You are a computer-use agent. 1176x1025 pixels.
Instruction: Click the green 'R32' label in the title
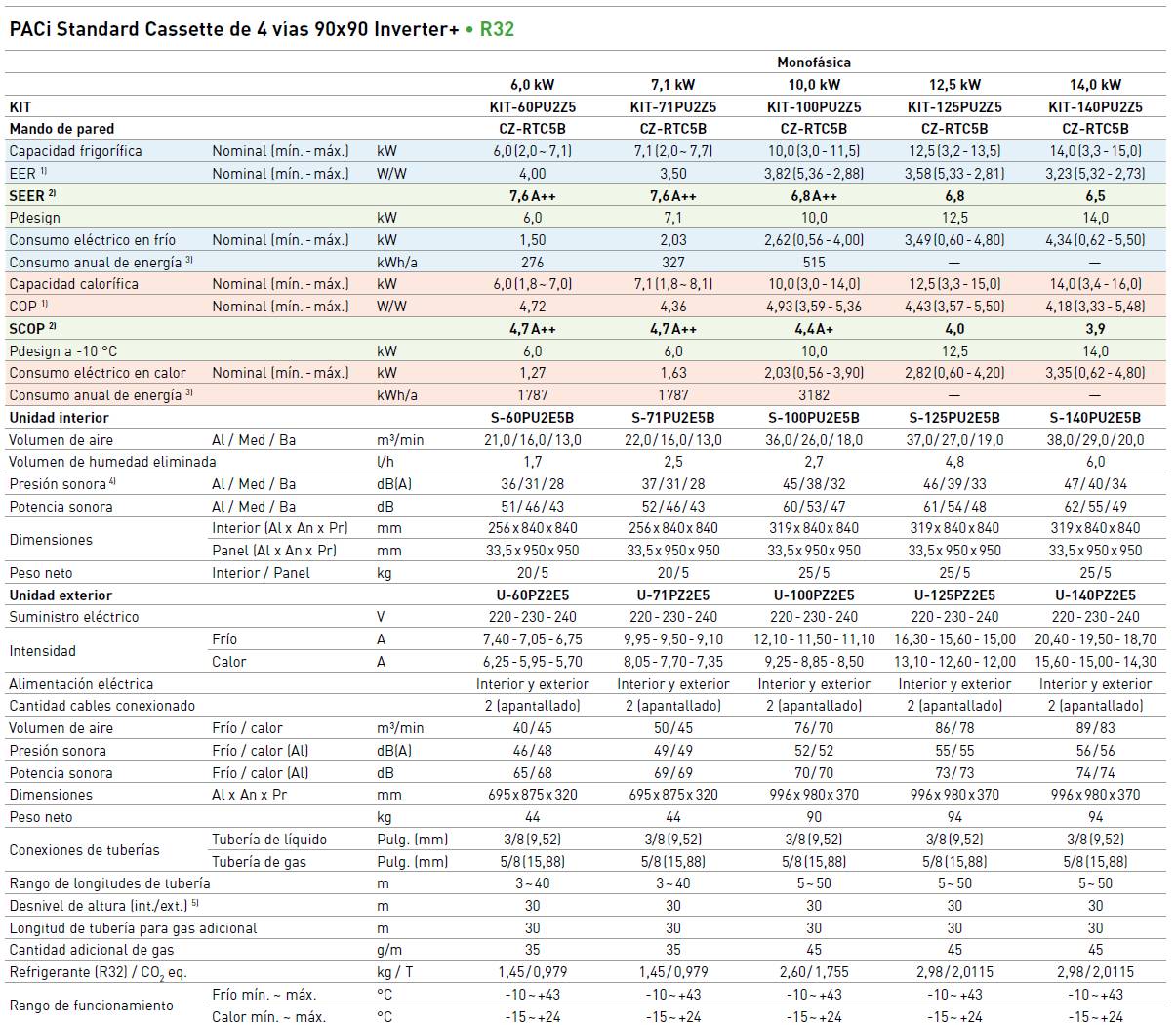[x=497, y=29]
